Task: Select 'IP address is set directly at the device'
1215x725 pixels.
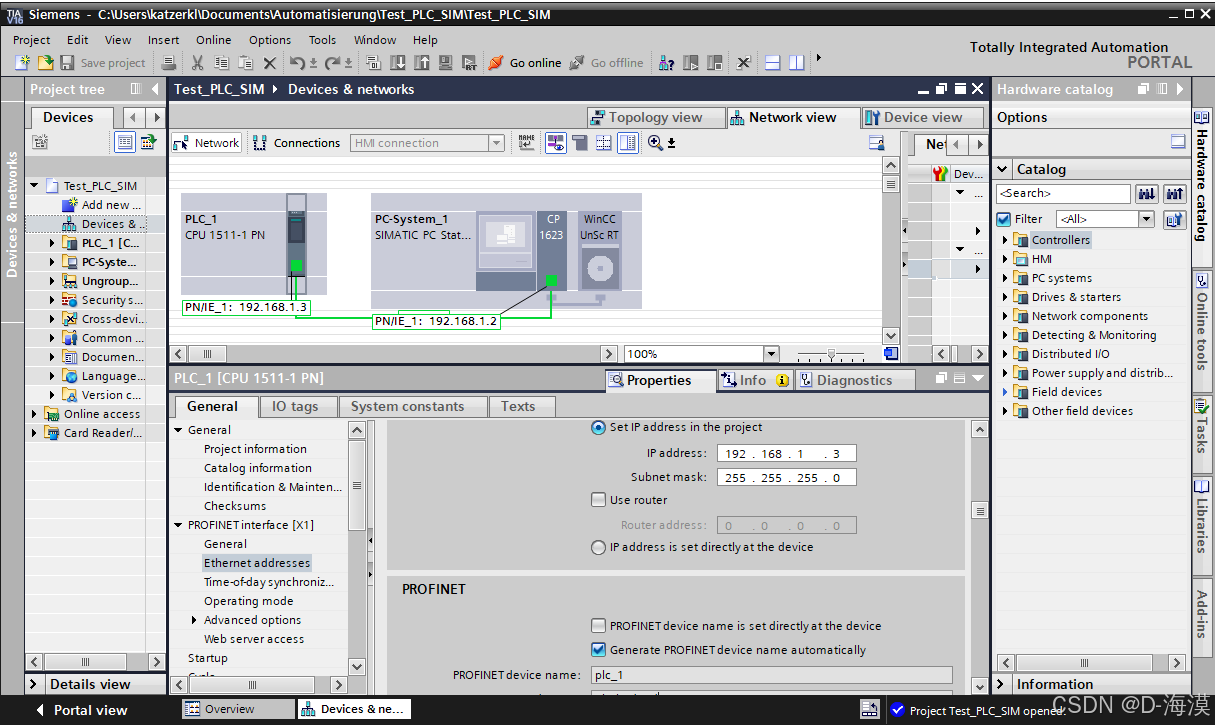Action: pyautogui.click(x=598, y=547)
